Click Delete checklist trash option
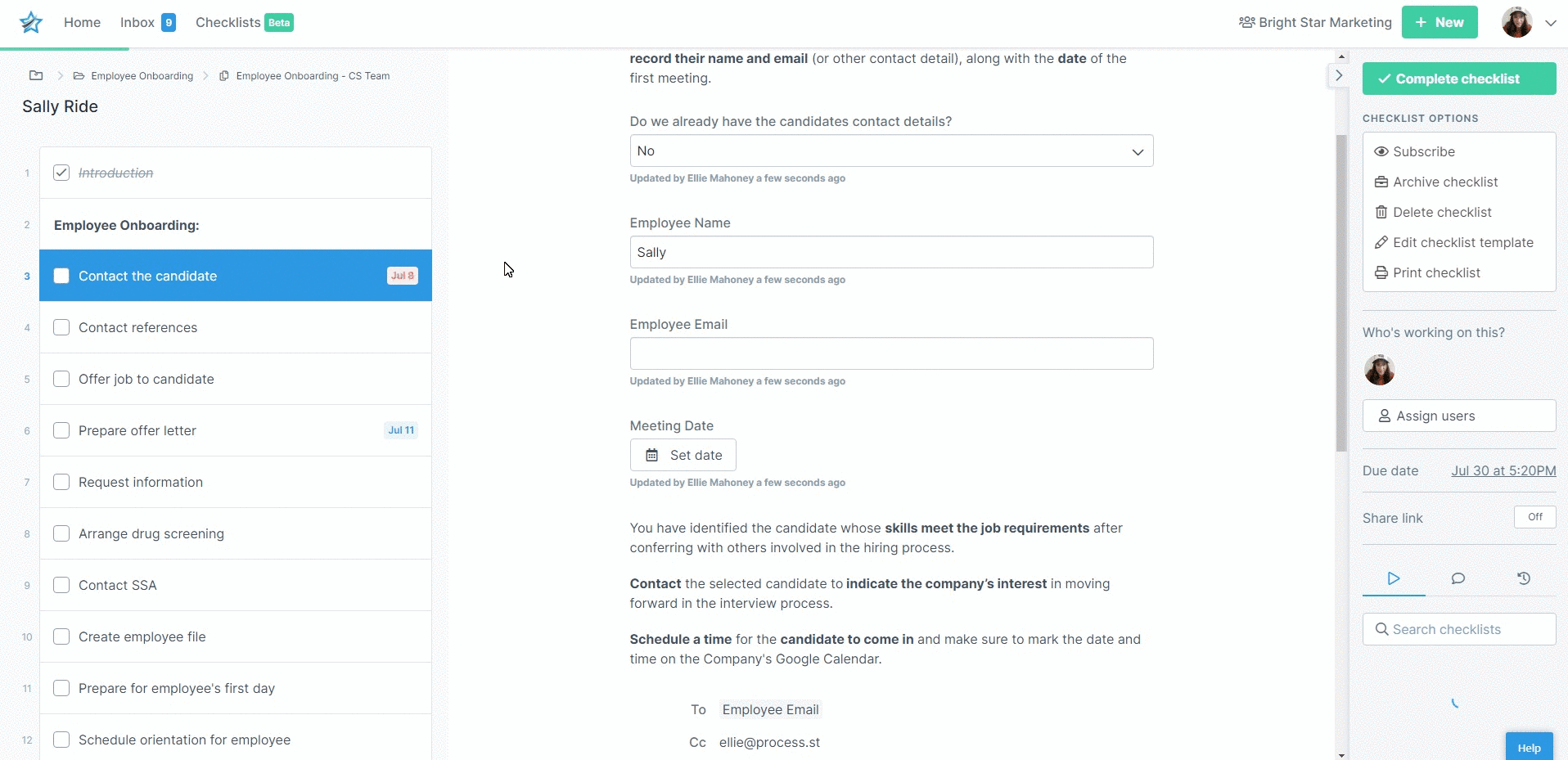 pos(1433,212)
